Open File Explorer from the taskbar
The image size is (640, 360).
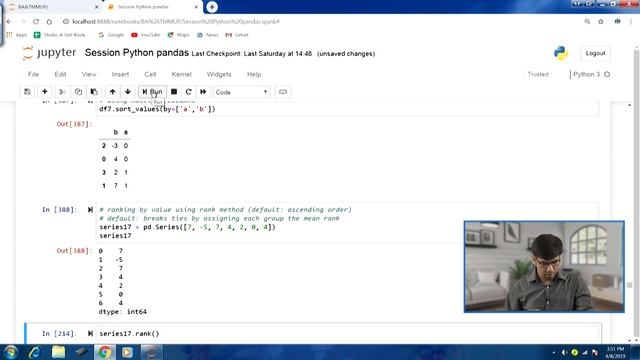(x=58, y=352)
